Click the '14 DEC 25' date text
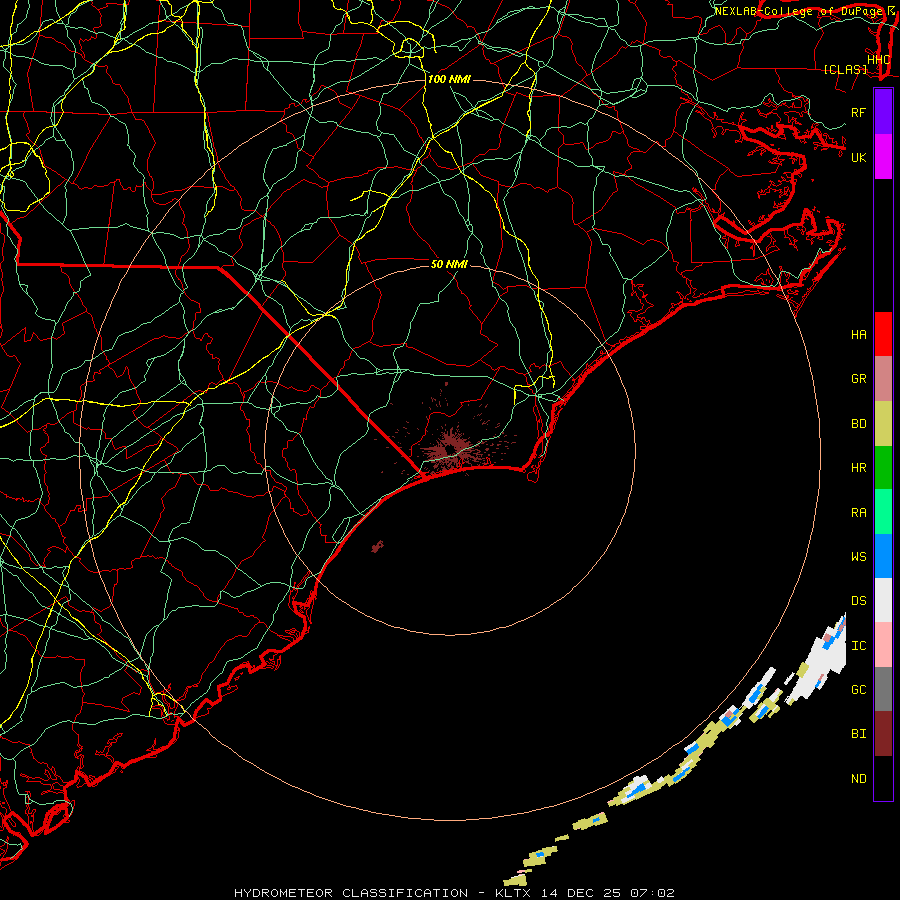Screen dimensions: 900x900 pyautogui.click(x=580, y=893)
